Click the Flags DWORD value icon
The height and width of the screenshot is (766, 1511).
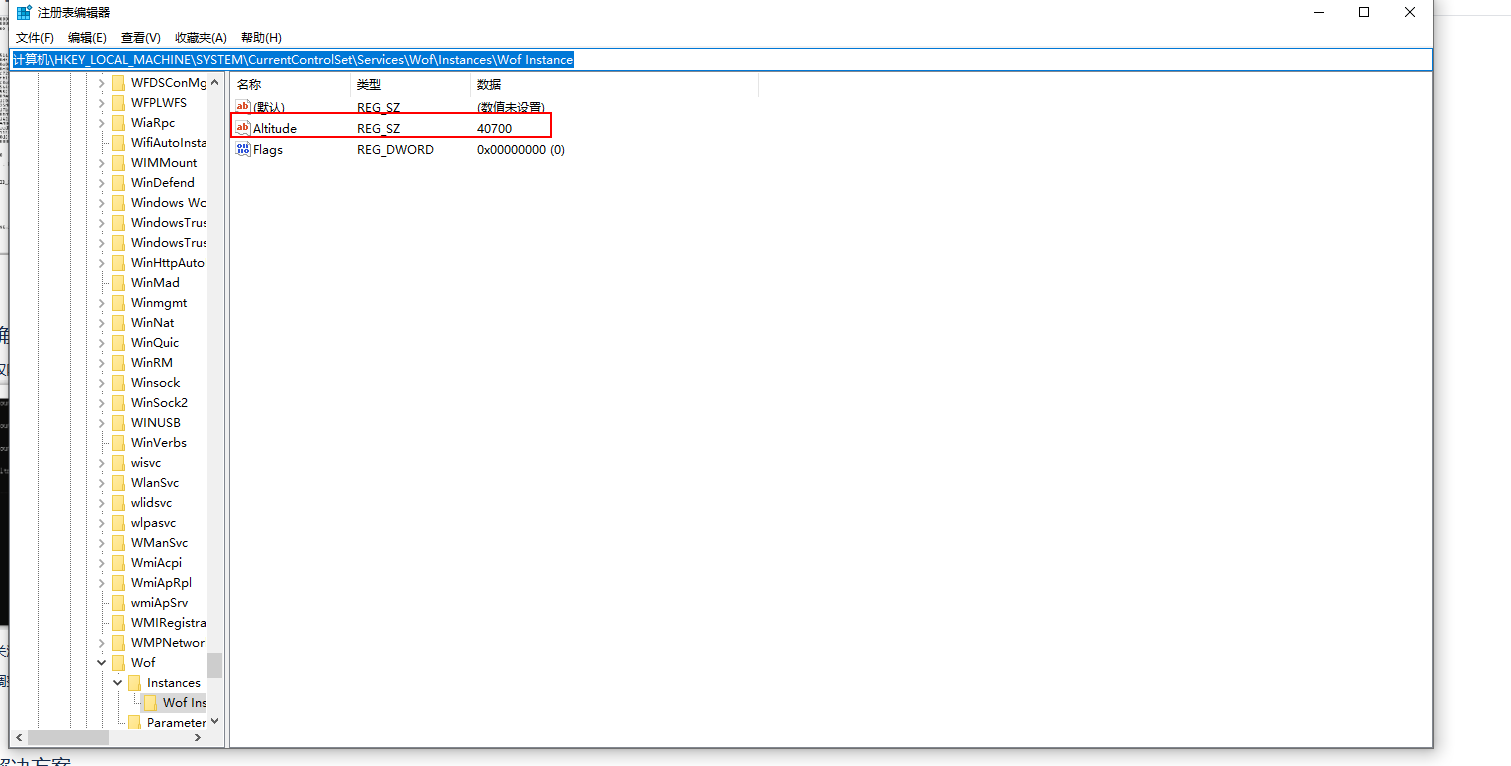[x=242, y=149]
